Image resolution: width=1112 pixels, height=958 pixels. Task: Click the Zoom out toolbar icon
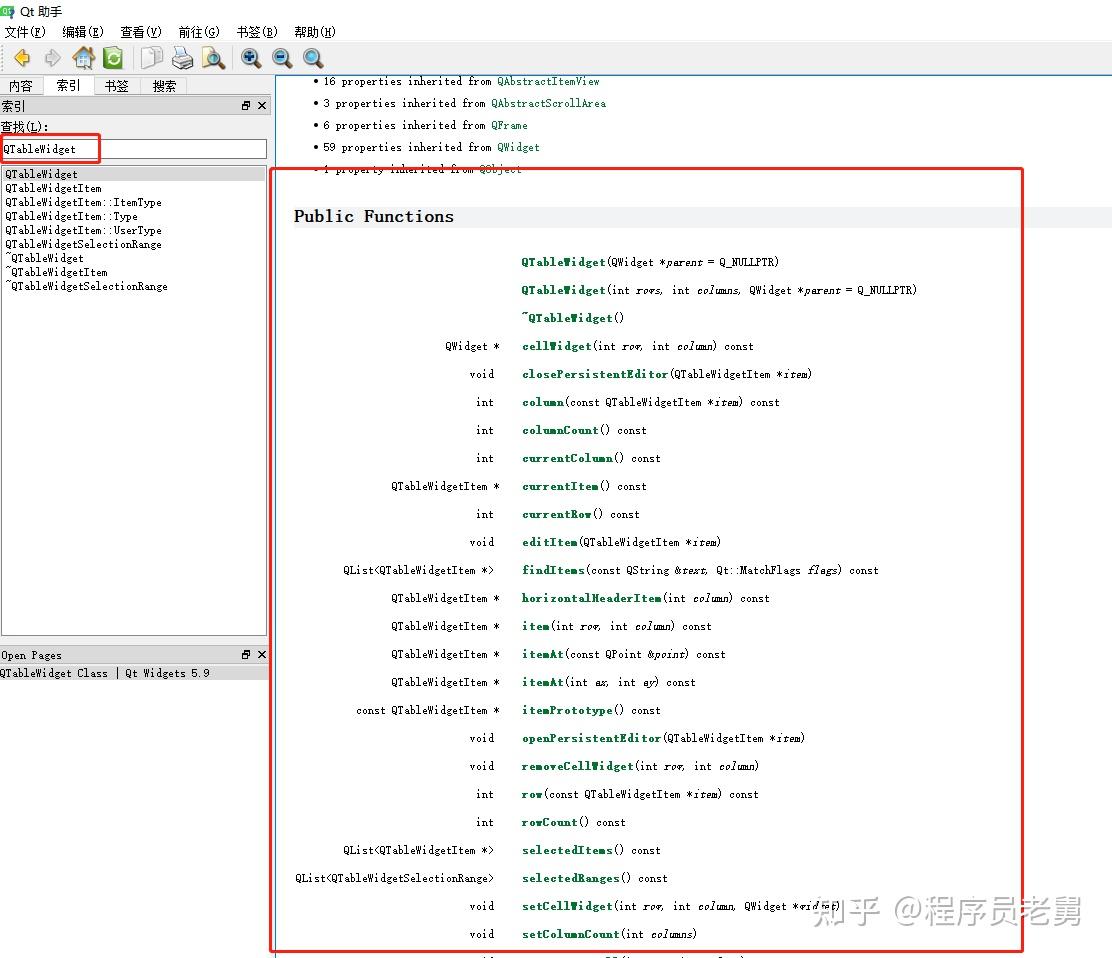(282, 58)
